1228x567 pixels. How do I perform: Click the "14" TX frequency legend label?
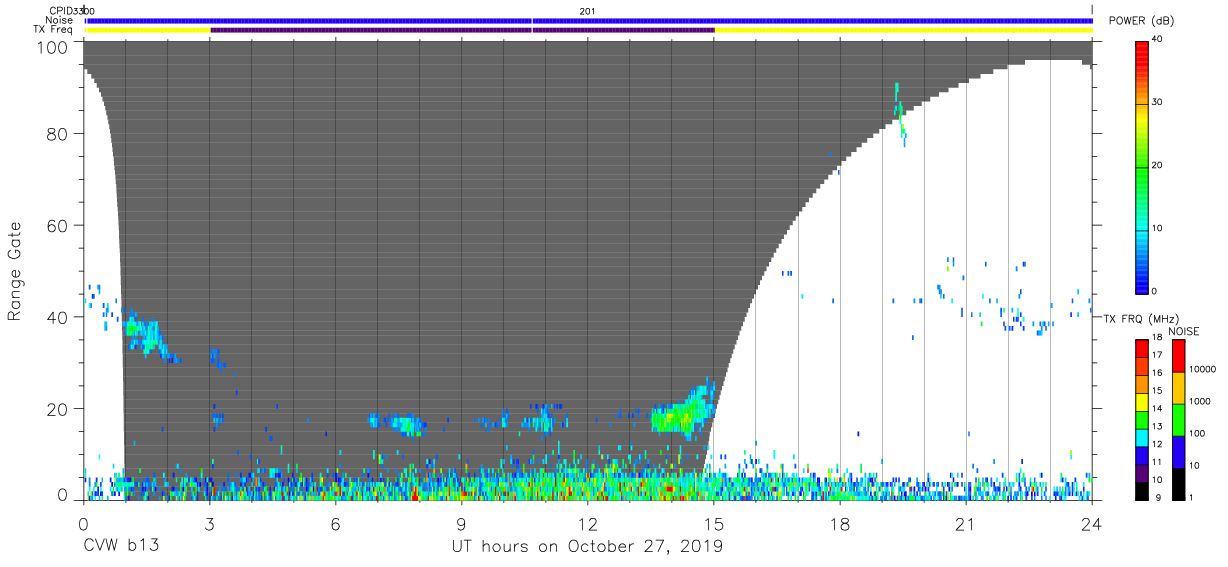tap(1159, 408)
